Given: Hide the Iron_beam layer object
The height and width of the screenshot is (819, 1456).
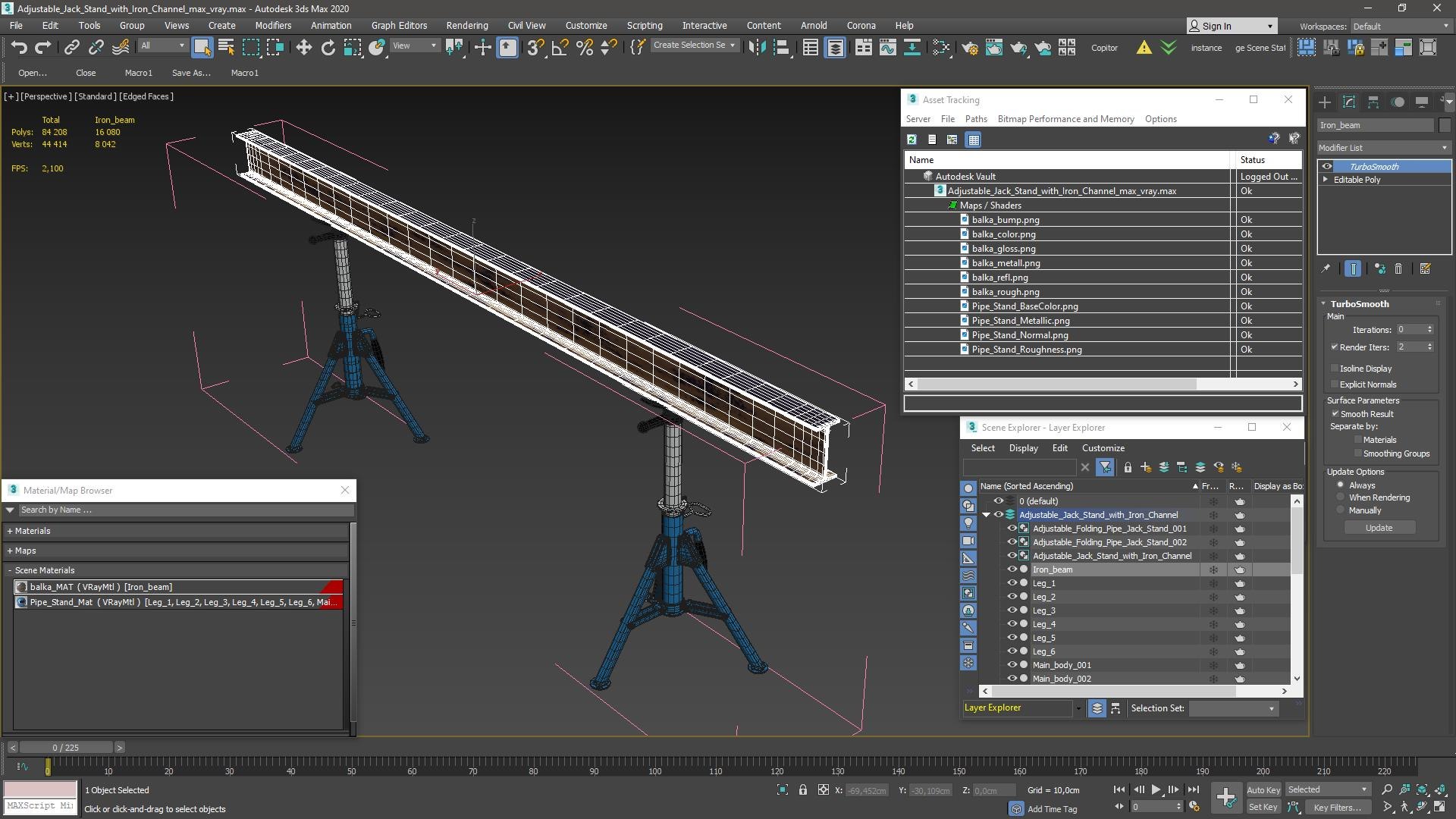Looking at the screenshot, I should 1012,570.
